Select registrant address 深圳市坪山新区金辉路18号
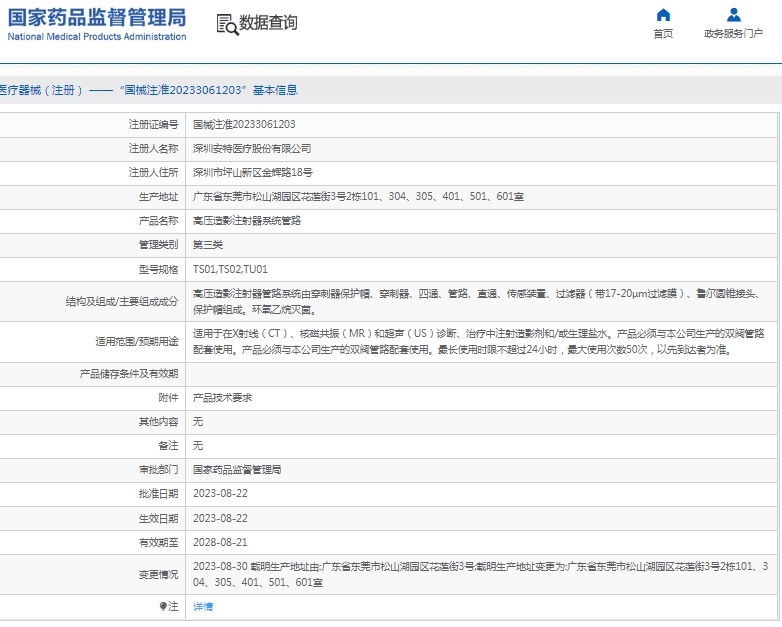Image resolution: width=782 pixels, height=627 pixels. pos(252,173)
